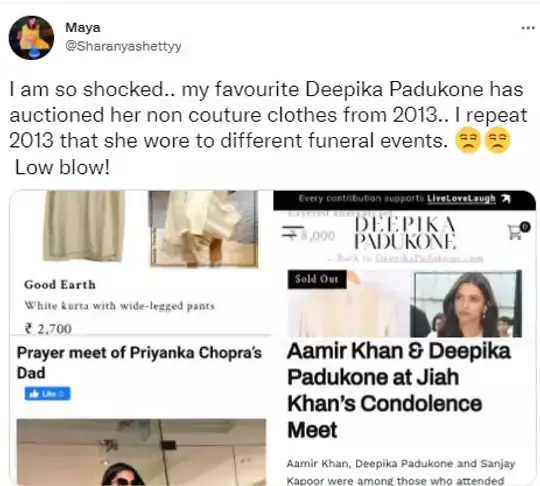Open the Deepika condolence meet photo
540x486 pixels.
point(466,304)
